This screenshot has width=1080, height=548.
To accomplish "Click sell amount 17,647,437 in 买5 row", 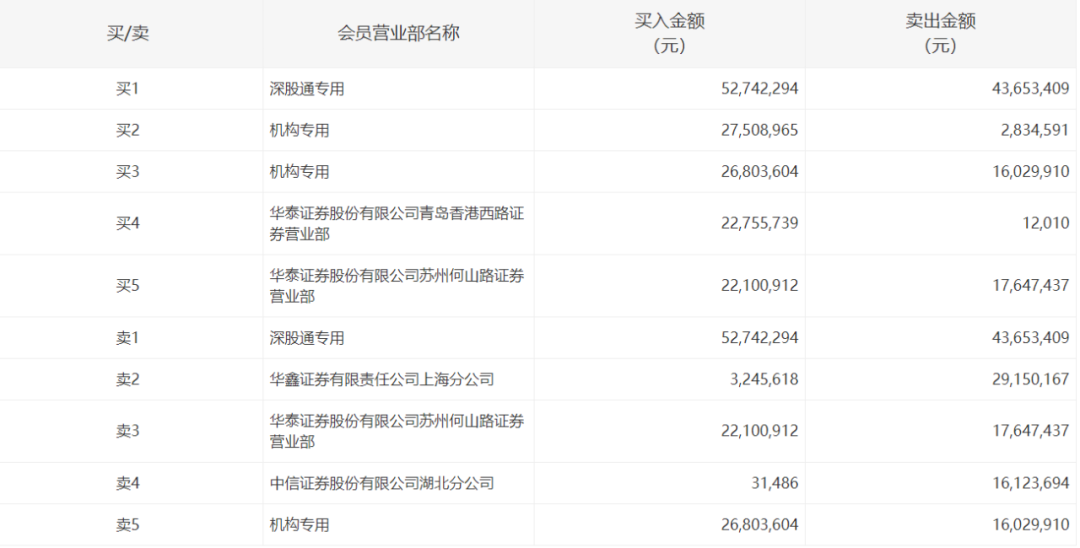I will coord(1031,286).
